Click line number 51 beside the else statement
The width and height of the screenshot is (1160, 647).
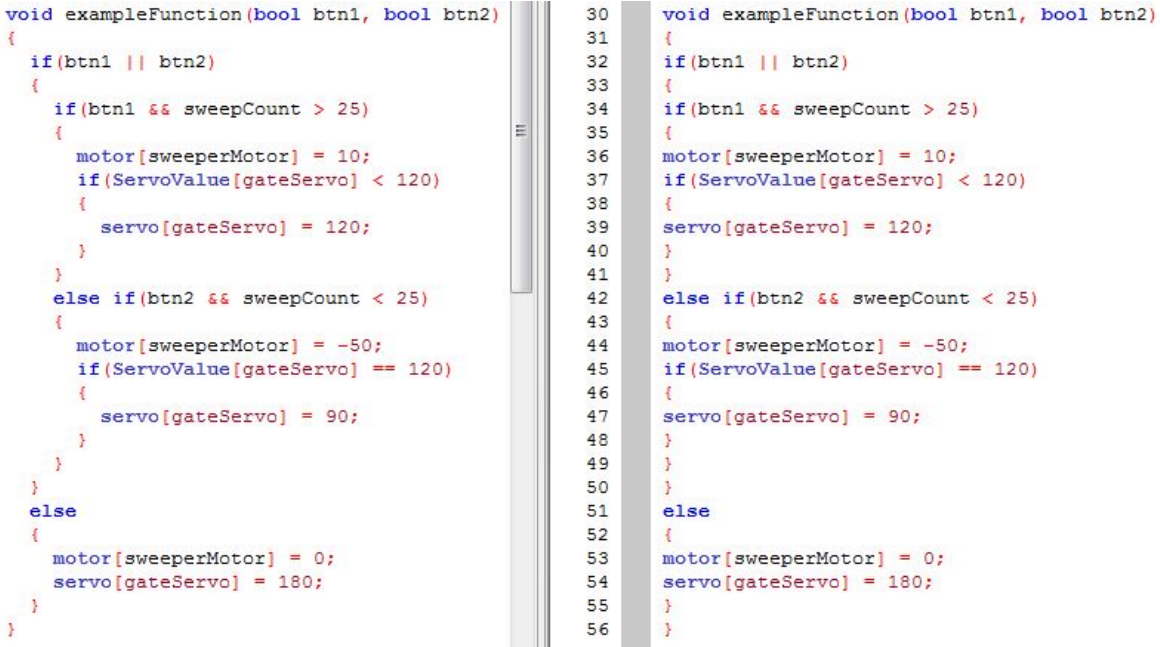(x=597, y=511)
